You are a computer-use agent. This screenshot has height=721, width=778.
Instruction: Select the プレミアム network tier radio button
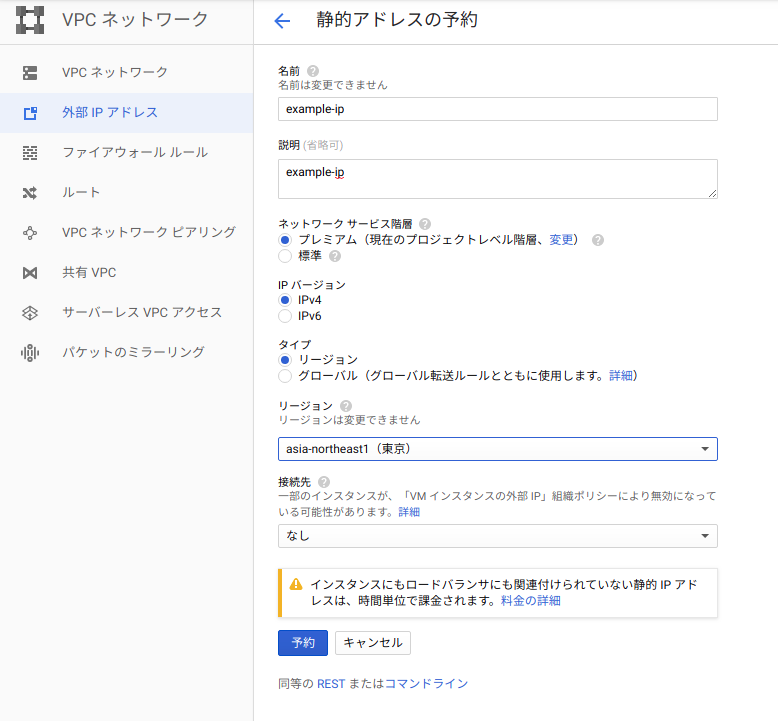[x=285, y=240]
